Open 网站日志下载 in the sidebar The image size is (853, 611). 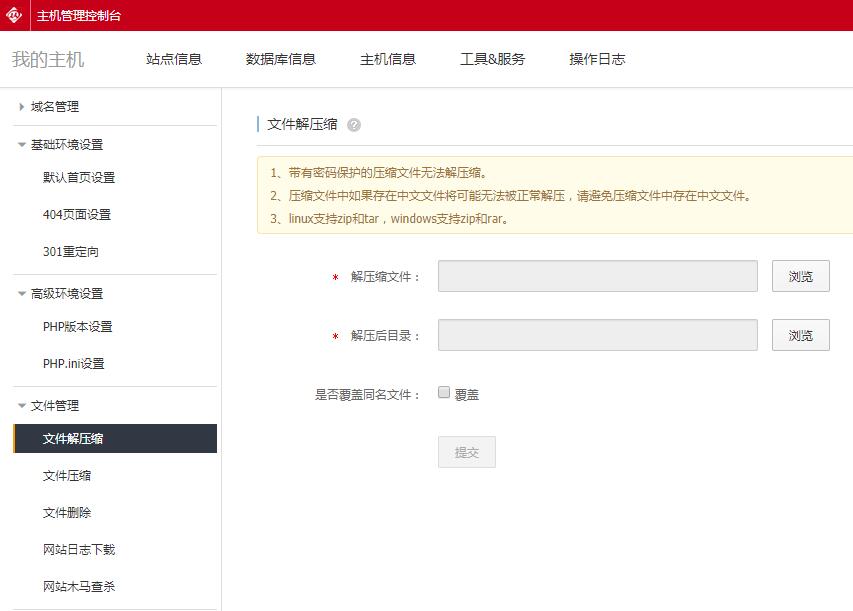pos(79,550)
